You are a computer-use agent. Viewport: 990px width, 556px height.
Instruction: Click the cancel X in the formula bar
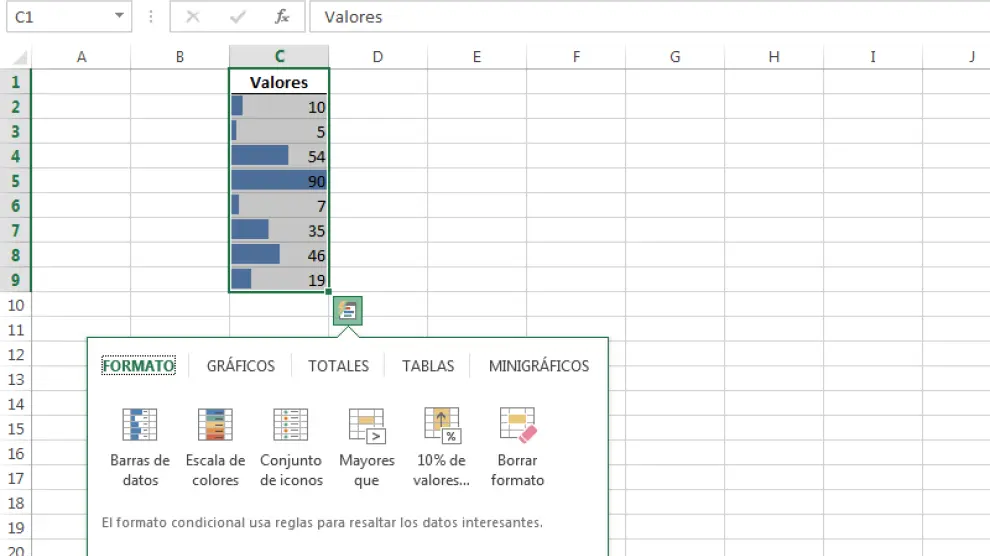coord(193,17)
